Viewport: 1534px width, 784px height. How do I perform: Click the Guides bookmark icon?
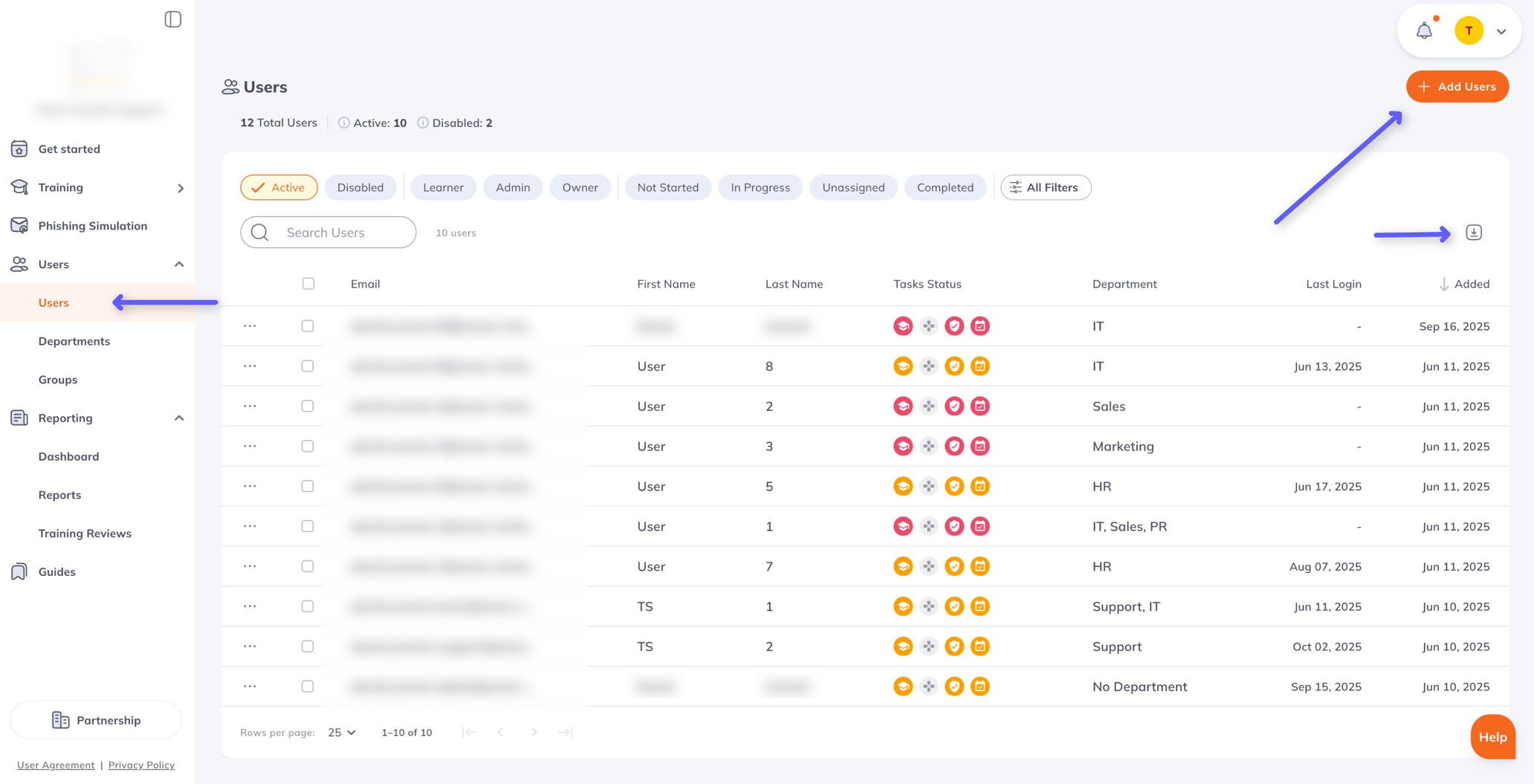tap(19, 571)
